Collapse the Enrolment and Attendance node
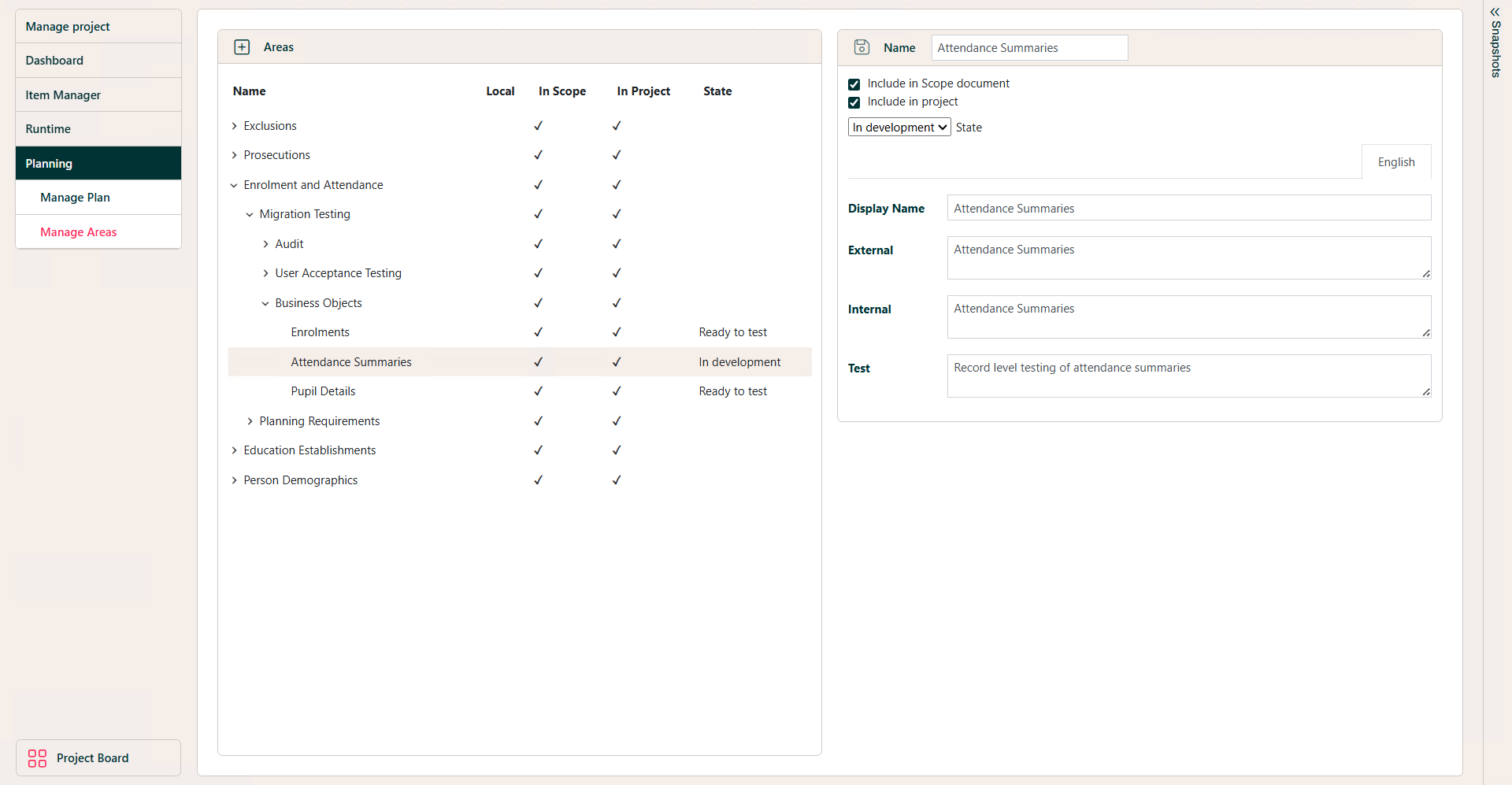The width and height of the screenshot is (1512, 785). (234, 185)
